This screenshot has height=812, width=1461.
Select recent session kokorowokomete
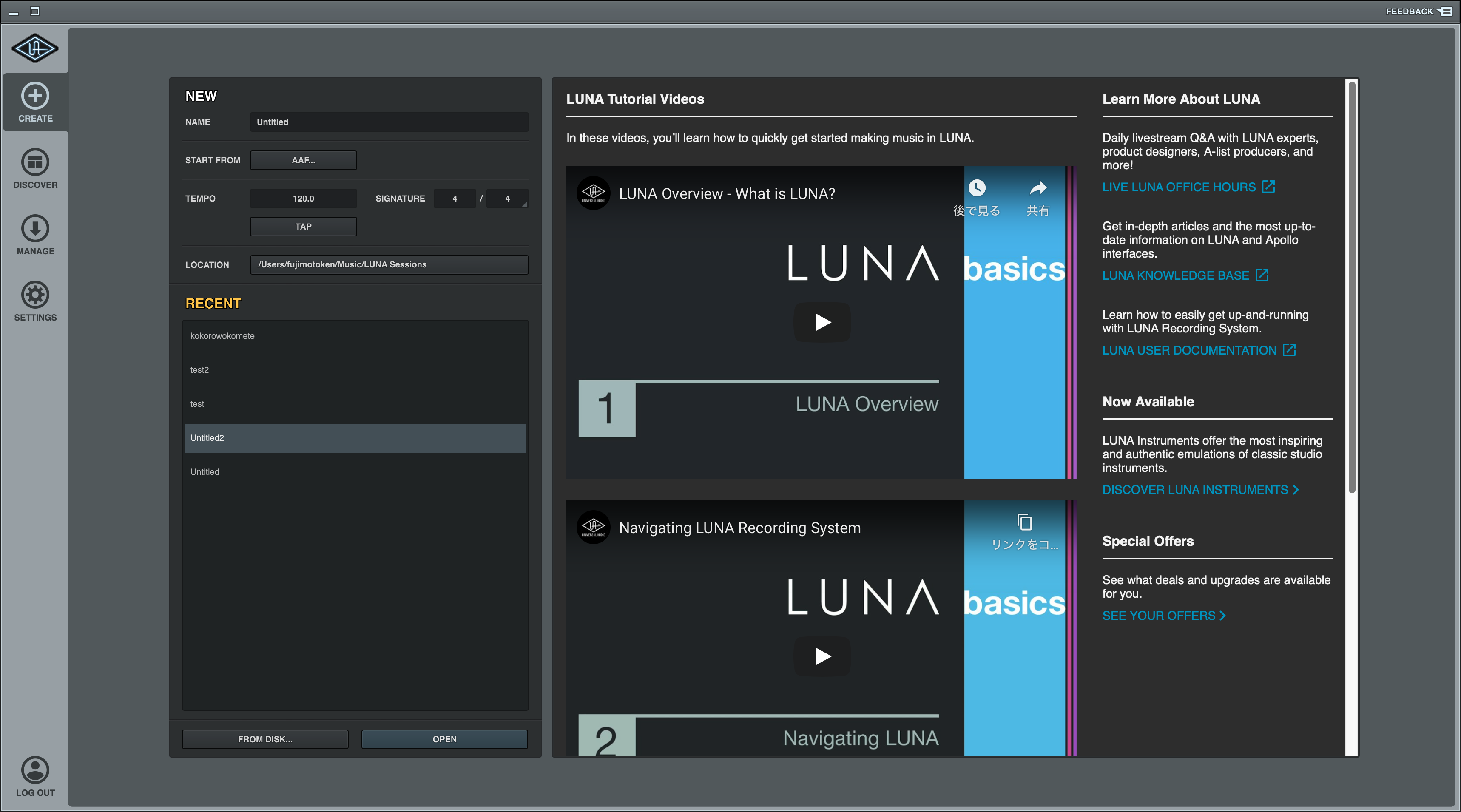tap(355, 336)
